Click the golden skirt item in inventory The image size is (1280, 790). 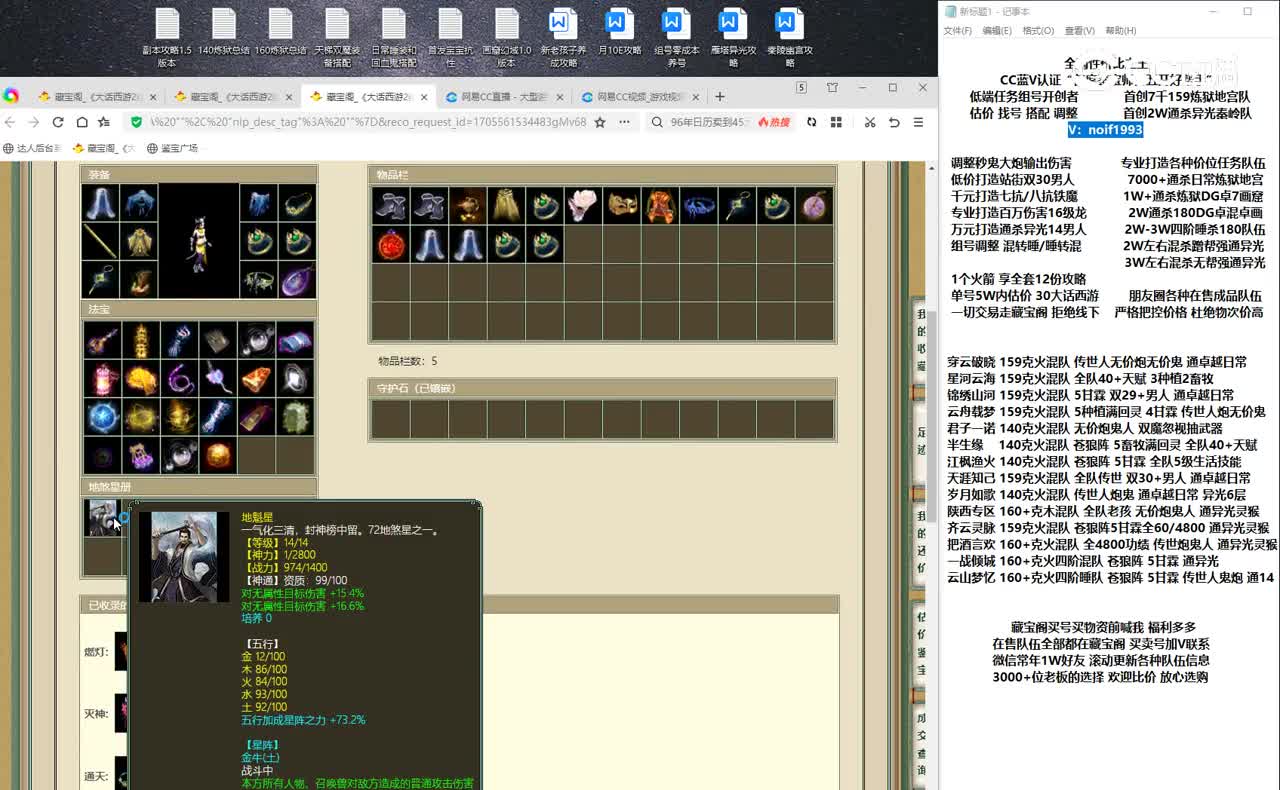click(506, 205)
